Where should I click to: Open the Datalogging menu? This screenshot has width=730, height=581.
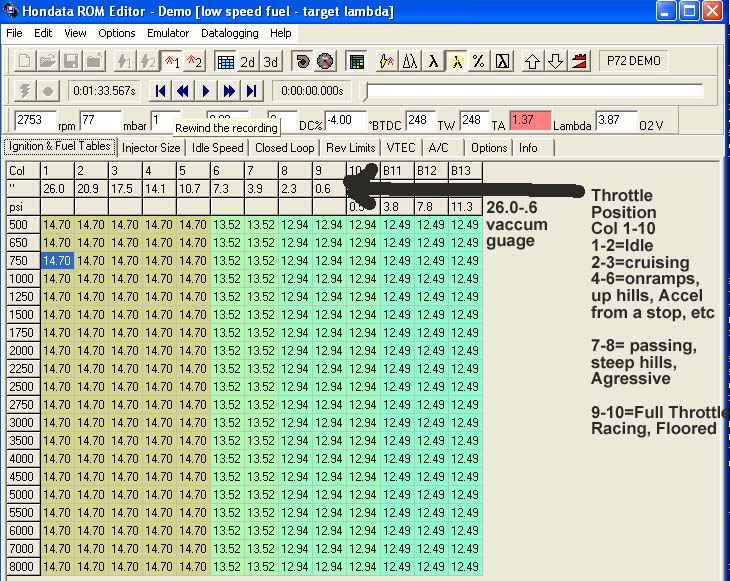pyautogui.click(x=230, y=33)
